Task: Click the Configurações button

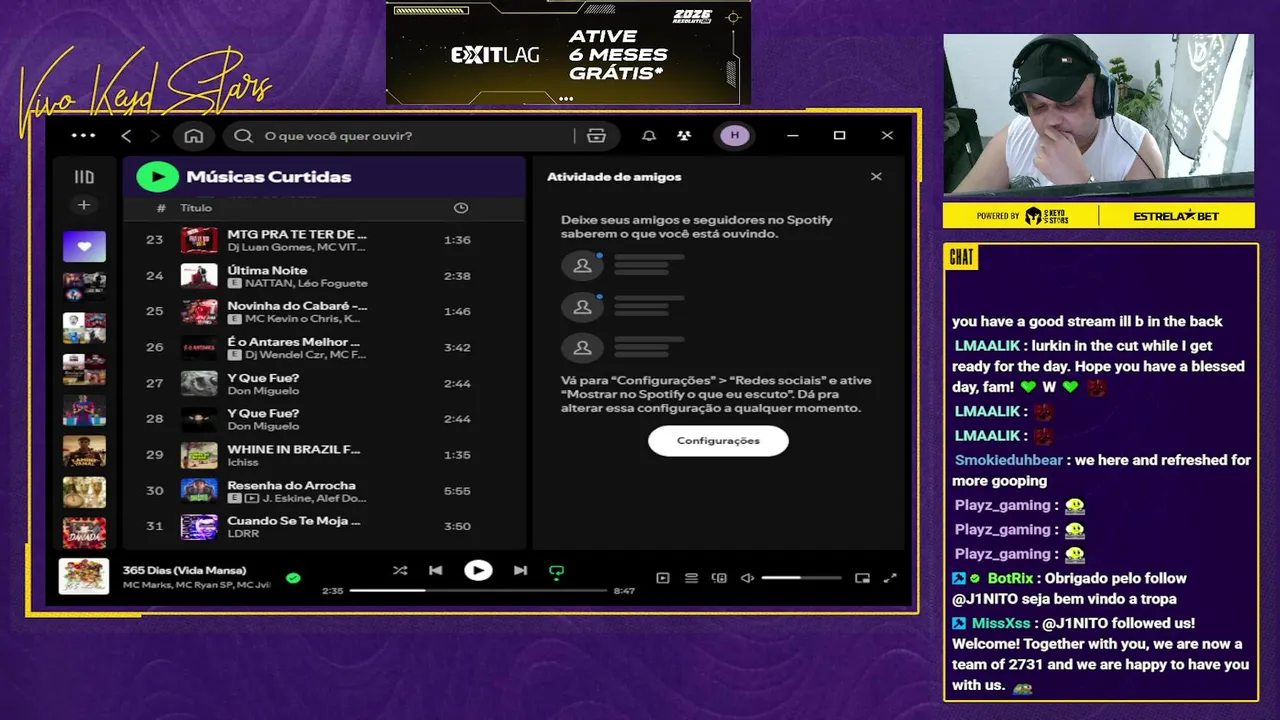Action: click(718, 441)
